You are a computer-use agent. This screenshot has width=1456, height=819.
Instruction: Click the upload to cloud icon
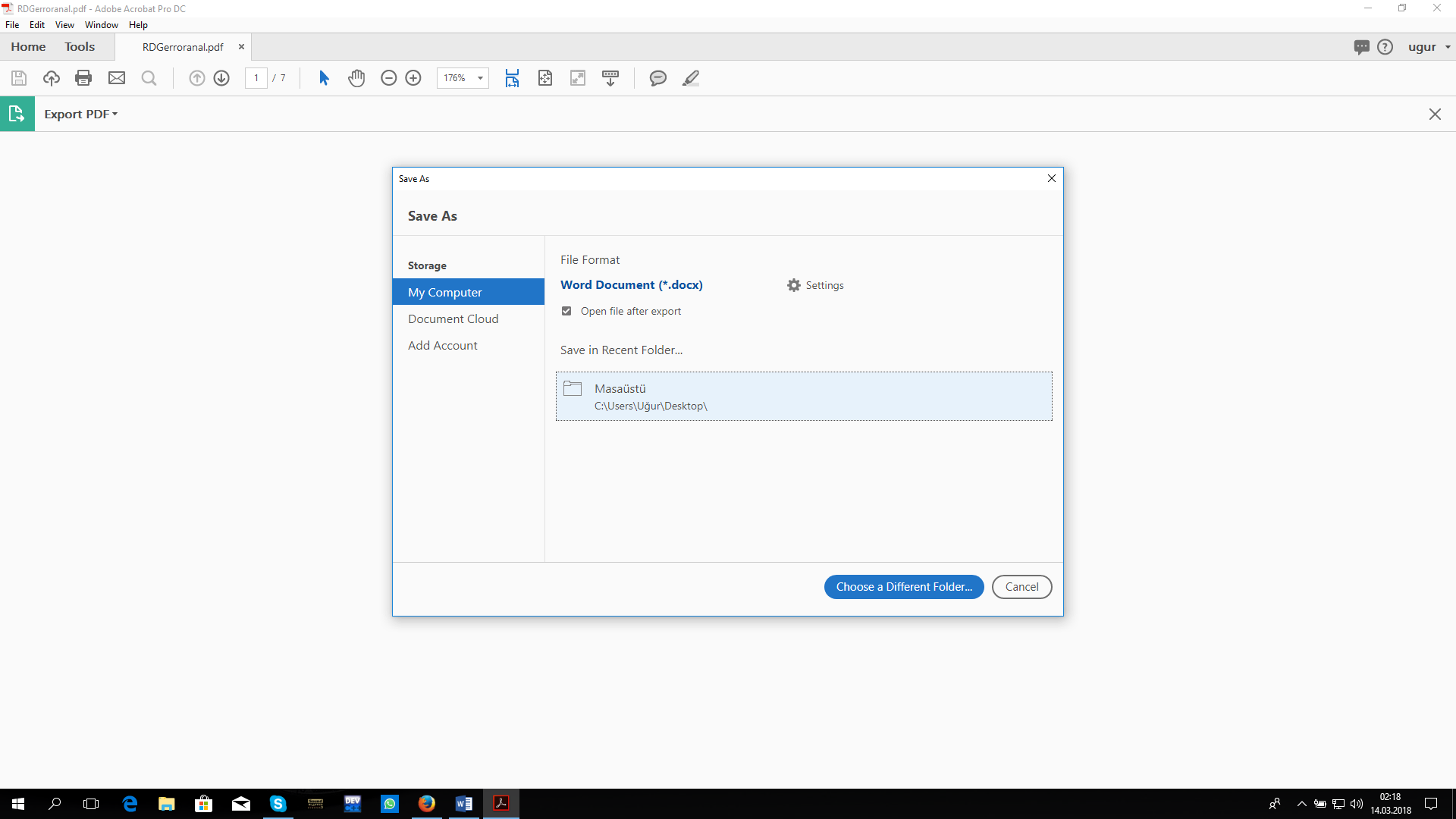[x=51, y=78]
